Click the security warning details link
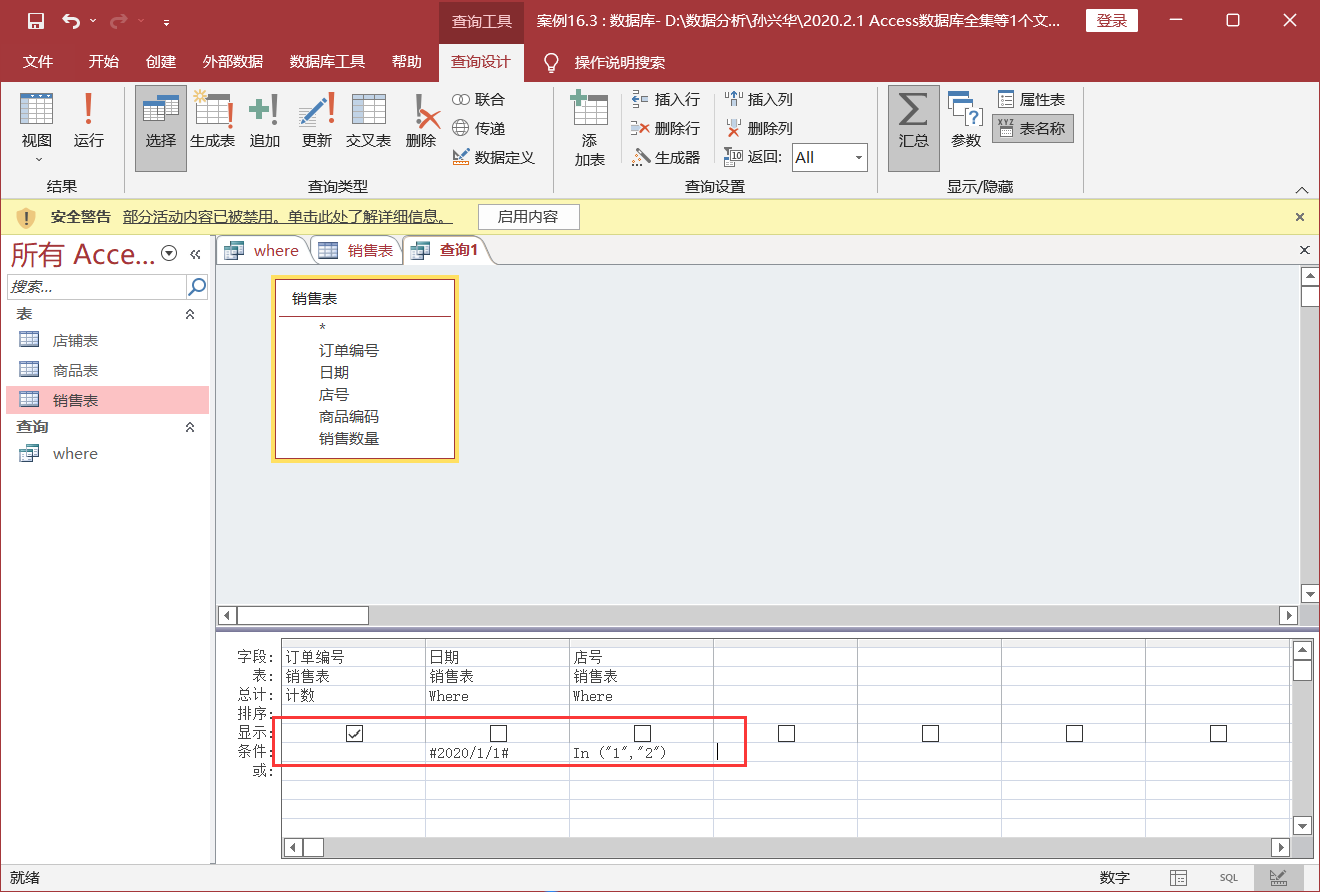 click(287, 216)
